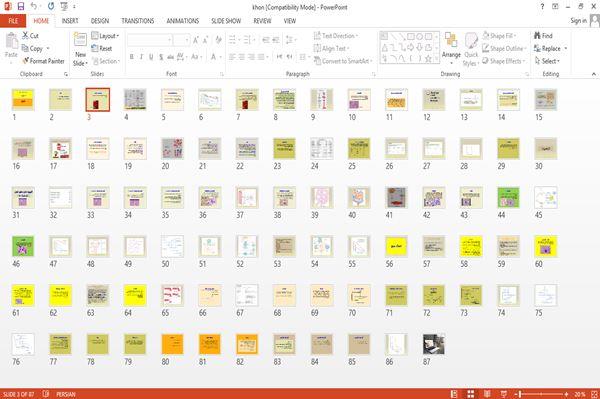Open the FILE tab

click(x=13, y=21)
